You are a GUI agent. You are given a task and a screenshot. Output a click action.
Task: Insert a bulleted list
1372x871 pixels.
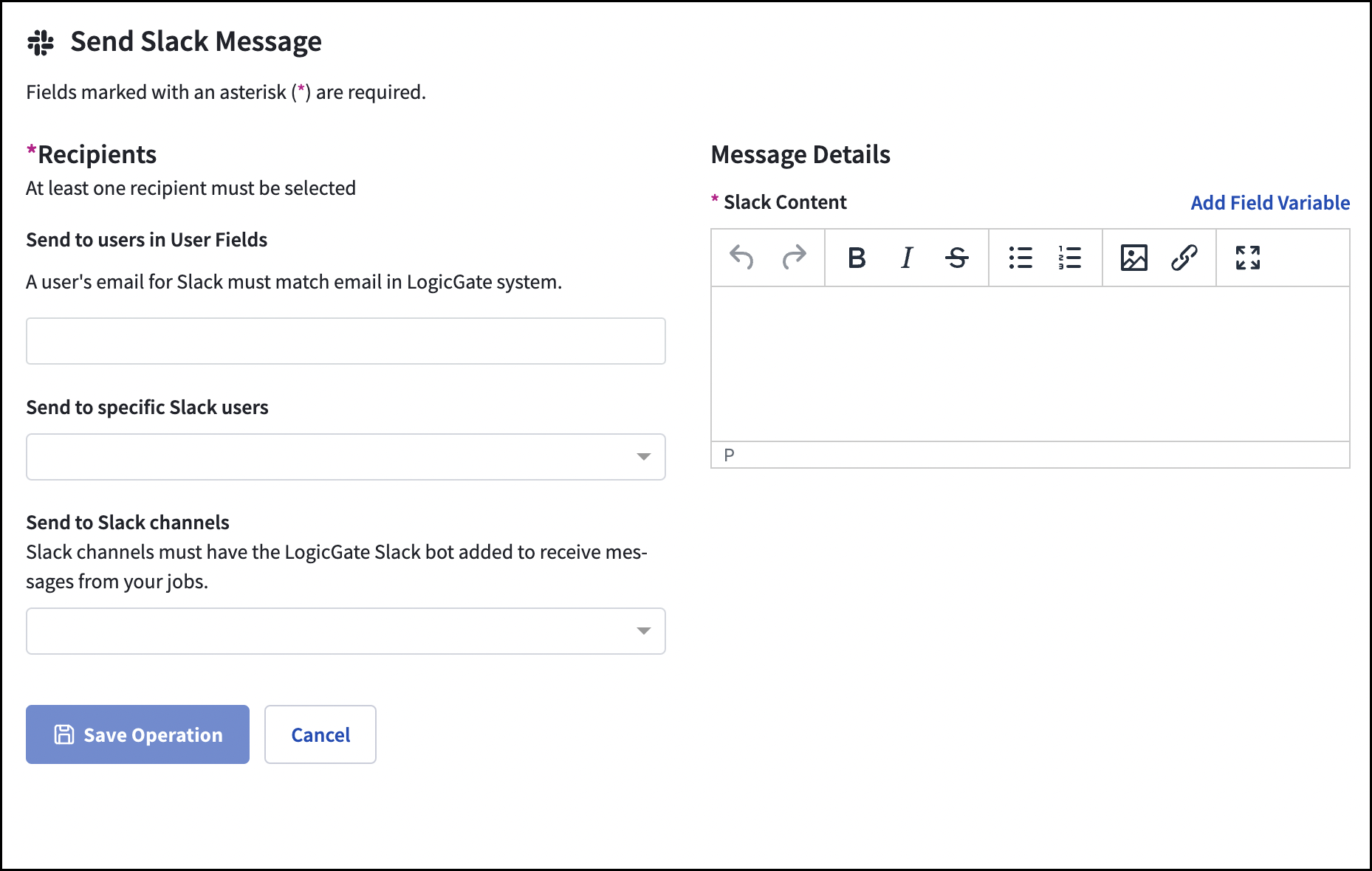pos(1021,258)
